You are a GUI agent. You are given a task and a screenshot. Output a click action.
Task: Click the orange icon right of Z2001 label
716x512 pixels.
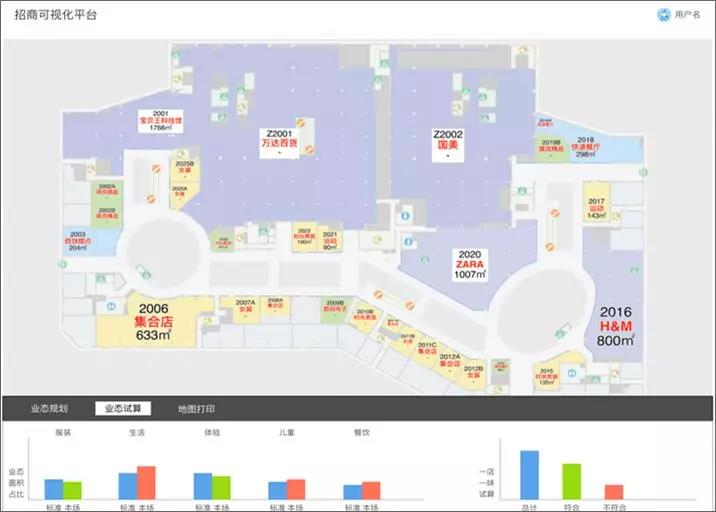point(310,149)
